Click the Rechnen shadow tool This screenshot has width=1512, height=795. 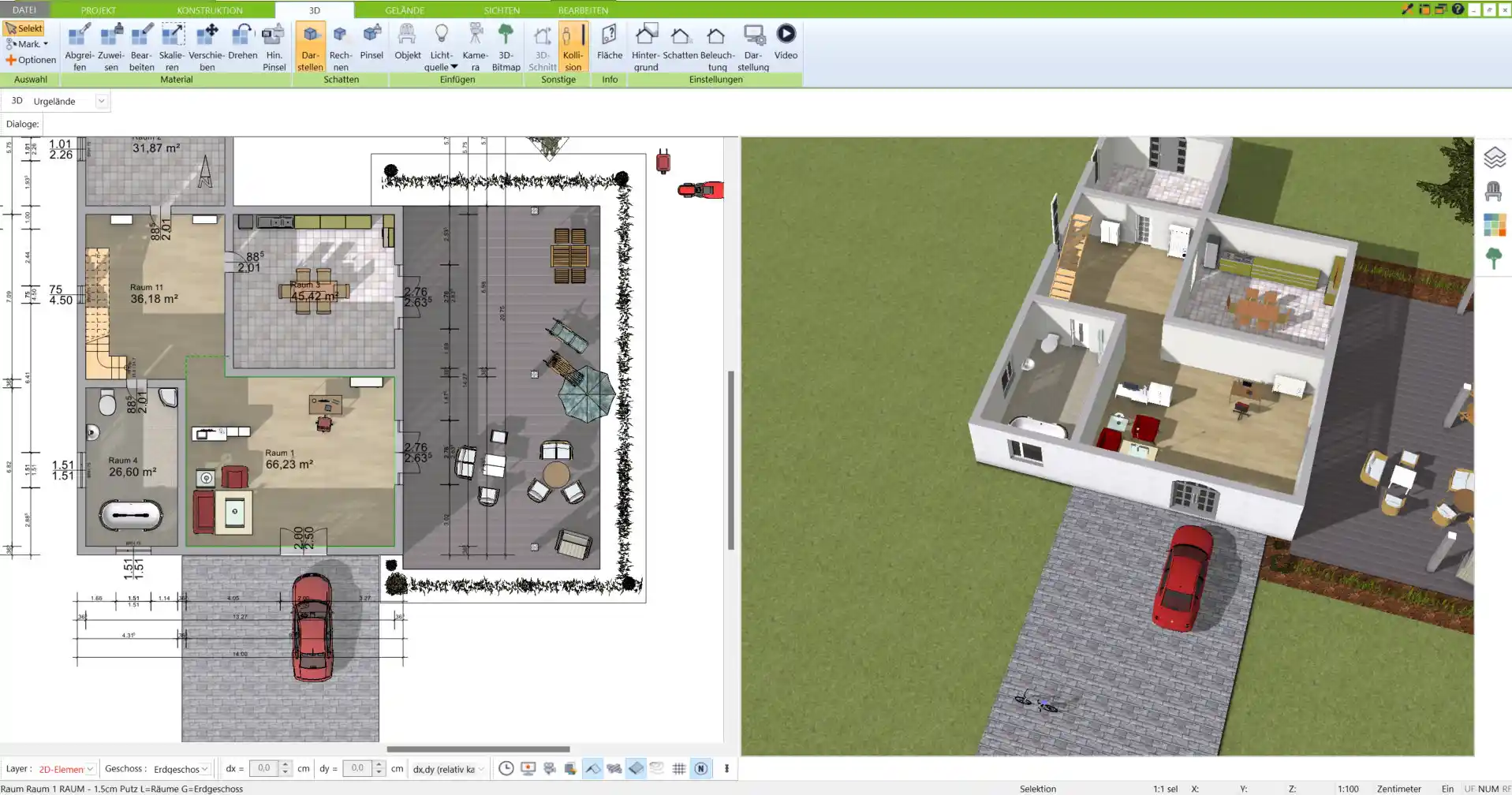coord(341,47)
